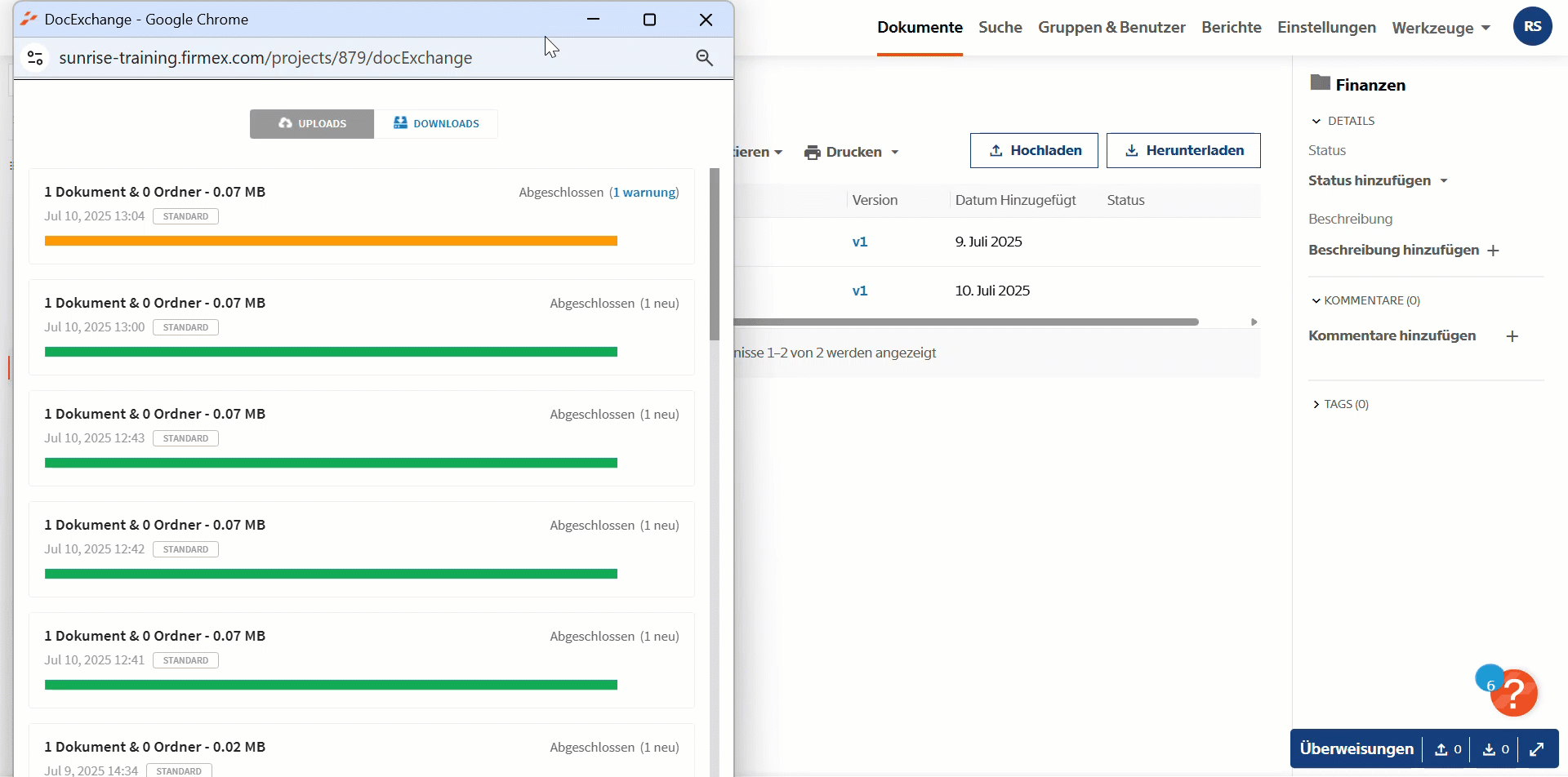1568x777 pixels.
Task: Click the horizontal scrollbar under document table
Action: click(966, 322)
